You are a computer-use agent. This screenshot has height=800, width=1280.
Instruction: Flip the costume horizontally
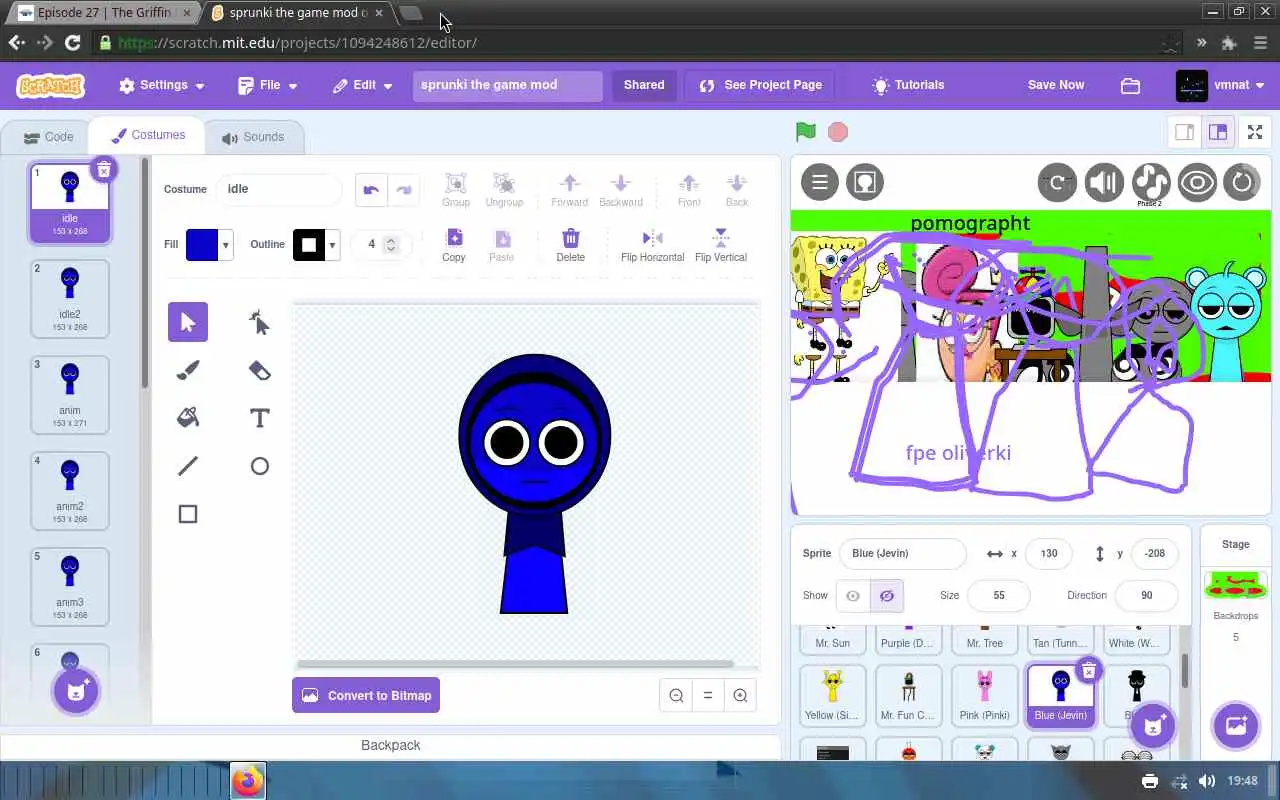[652, 244]
